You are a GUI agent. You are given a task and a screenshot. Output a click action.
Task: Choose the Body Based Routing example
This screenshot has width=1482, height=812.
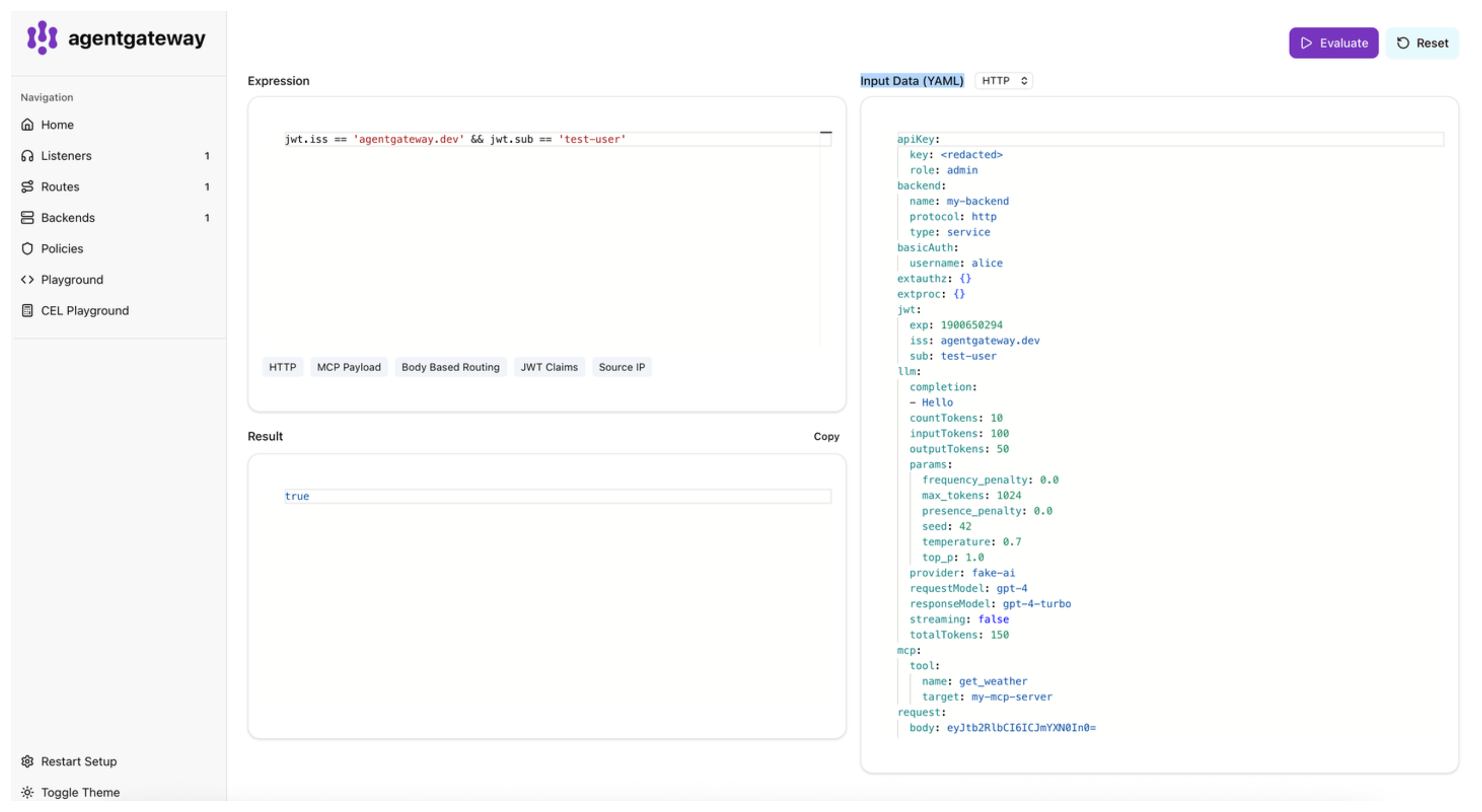450,367
